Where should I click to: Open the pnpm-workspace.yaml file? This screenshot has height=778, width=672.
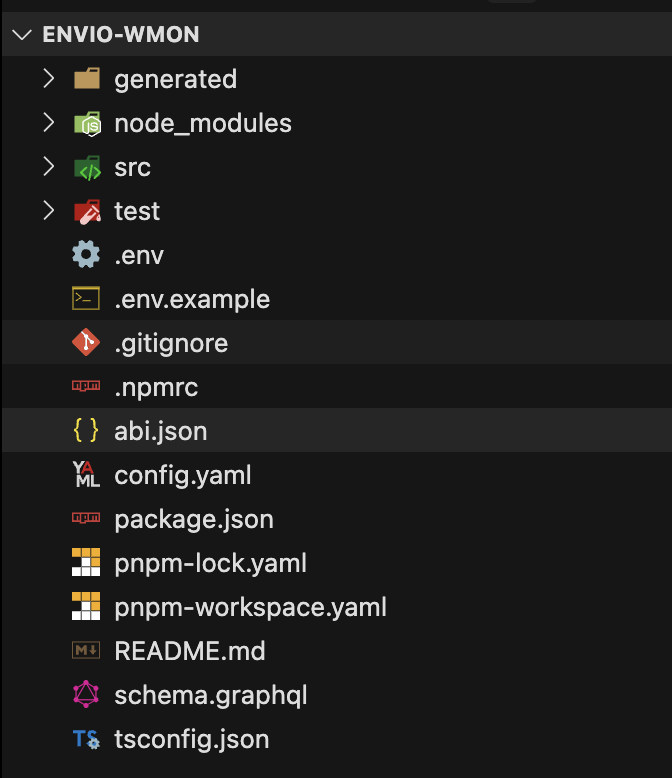(x=250, y=607)
